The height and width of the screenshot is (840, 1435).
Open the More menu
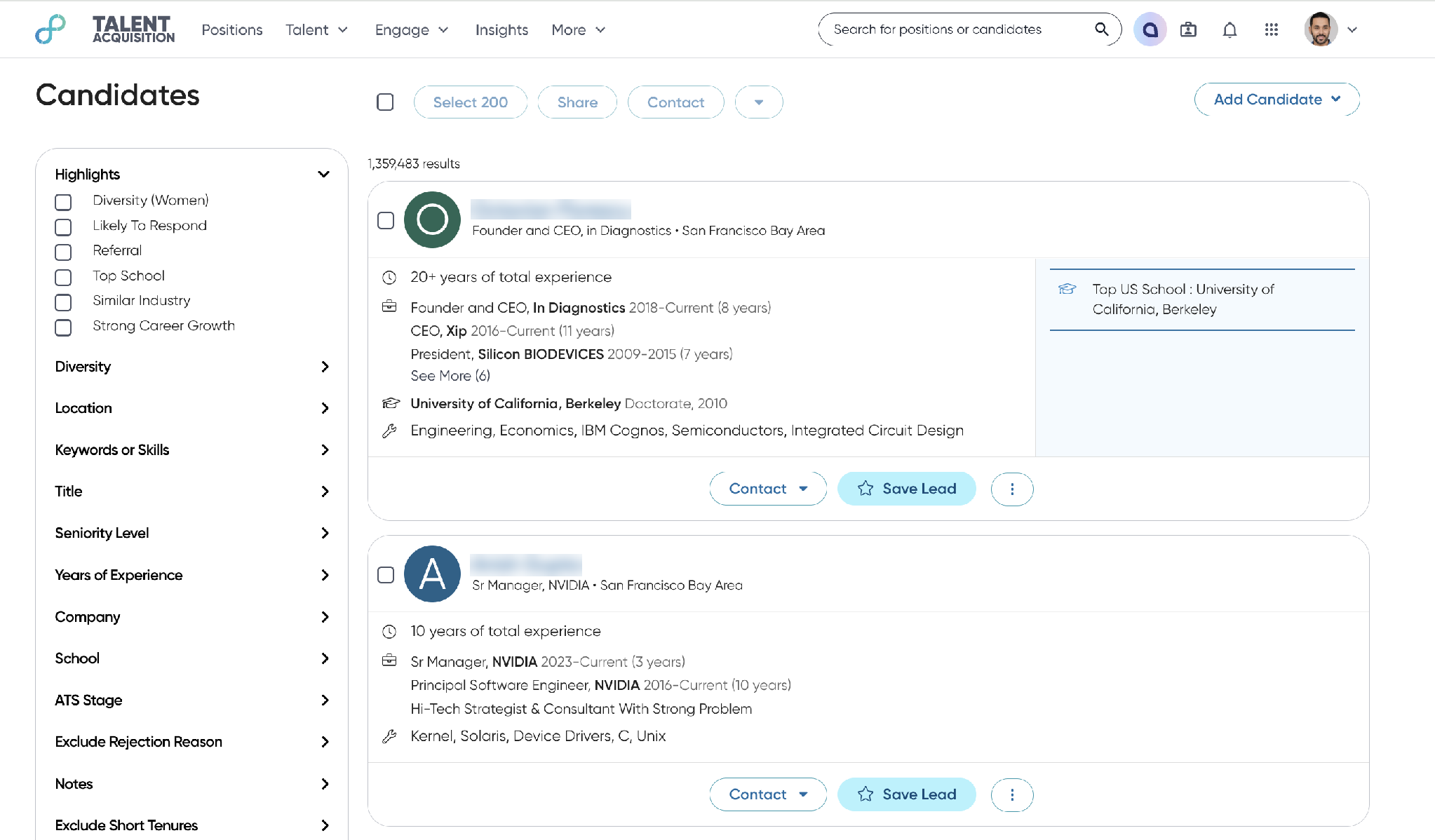[x=578, y=29]
